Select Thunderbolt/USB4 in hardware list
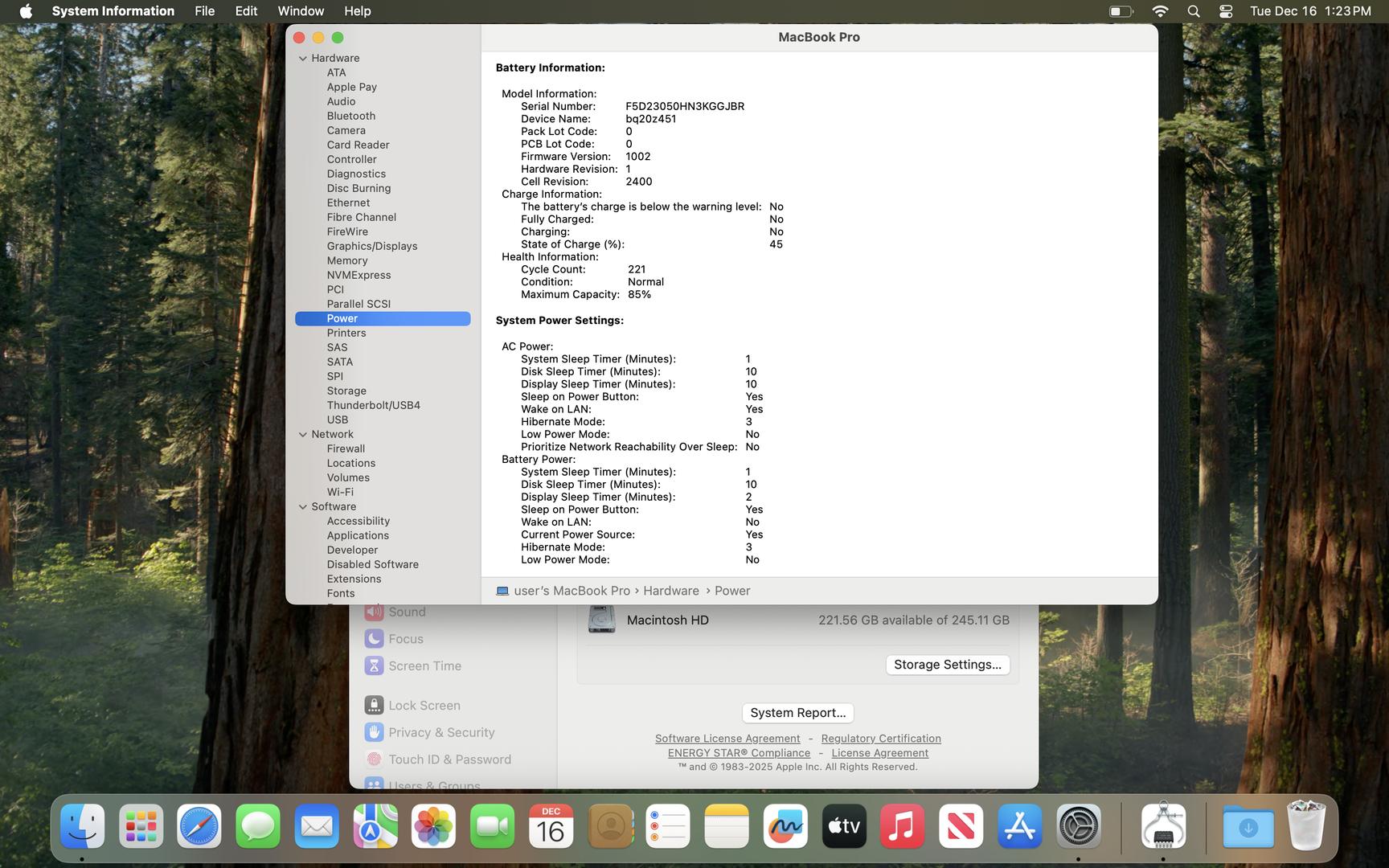Viewport: 1389px width, 868px height. 373,405
